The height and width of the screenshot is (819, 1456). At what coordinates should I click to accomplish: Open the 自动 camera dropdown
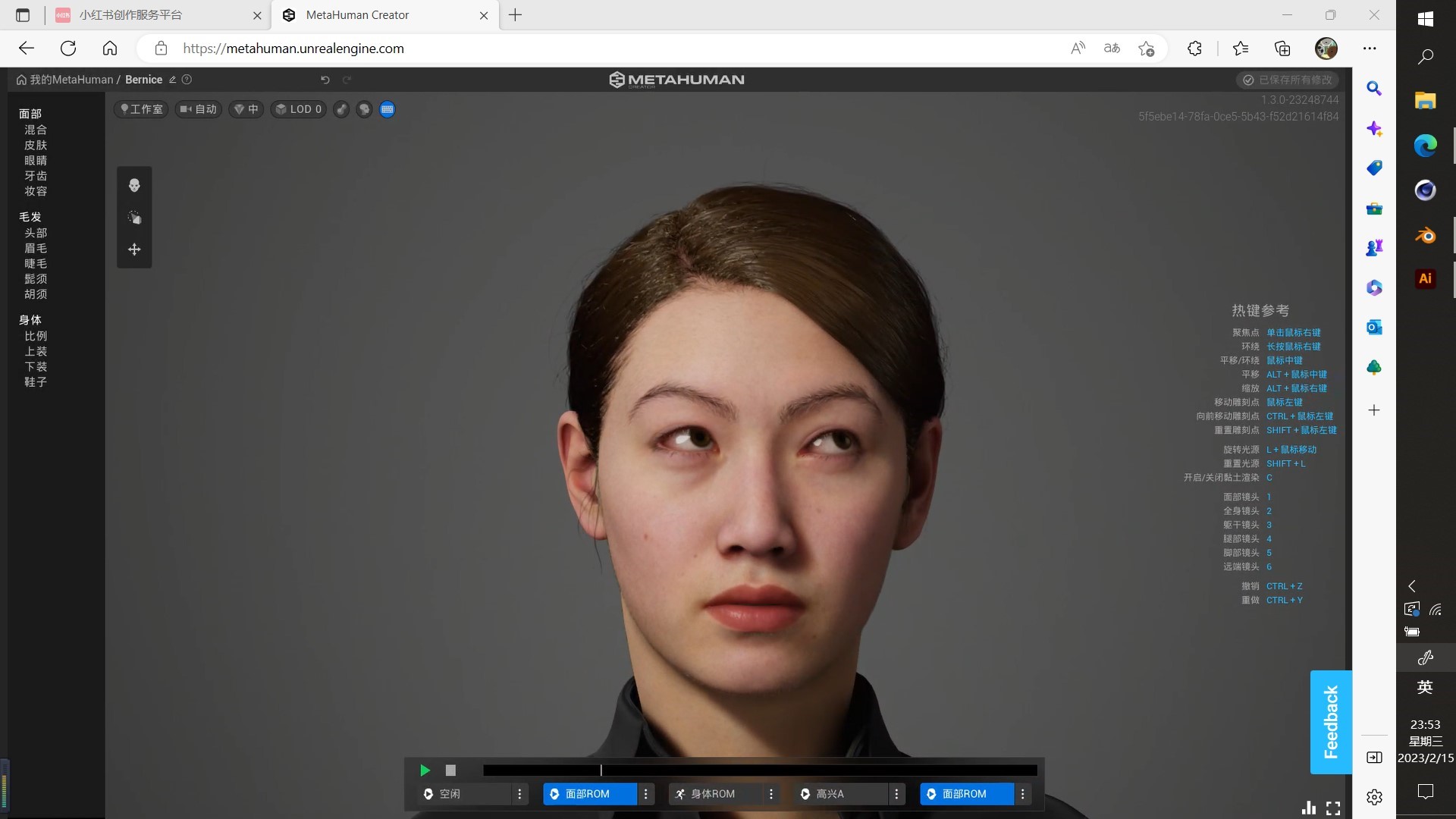tap(199, 109)
